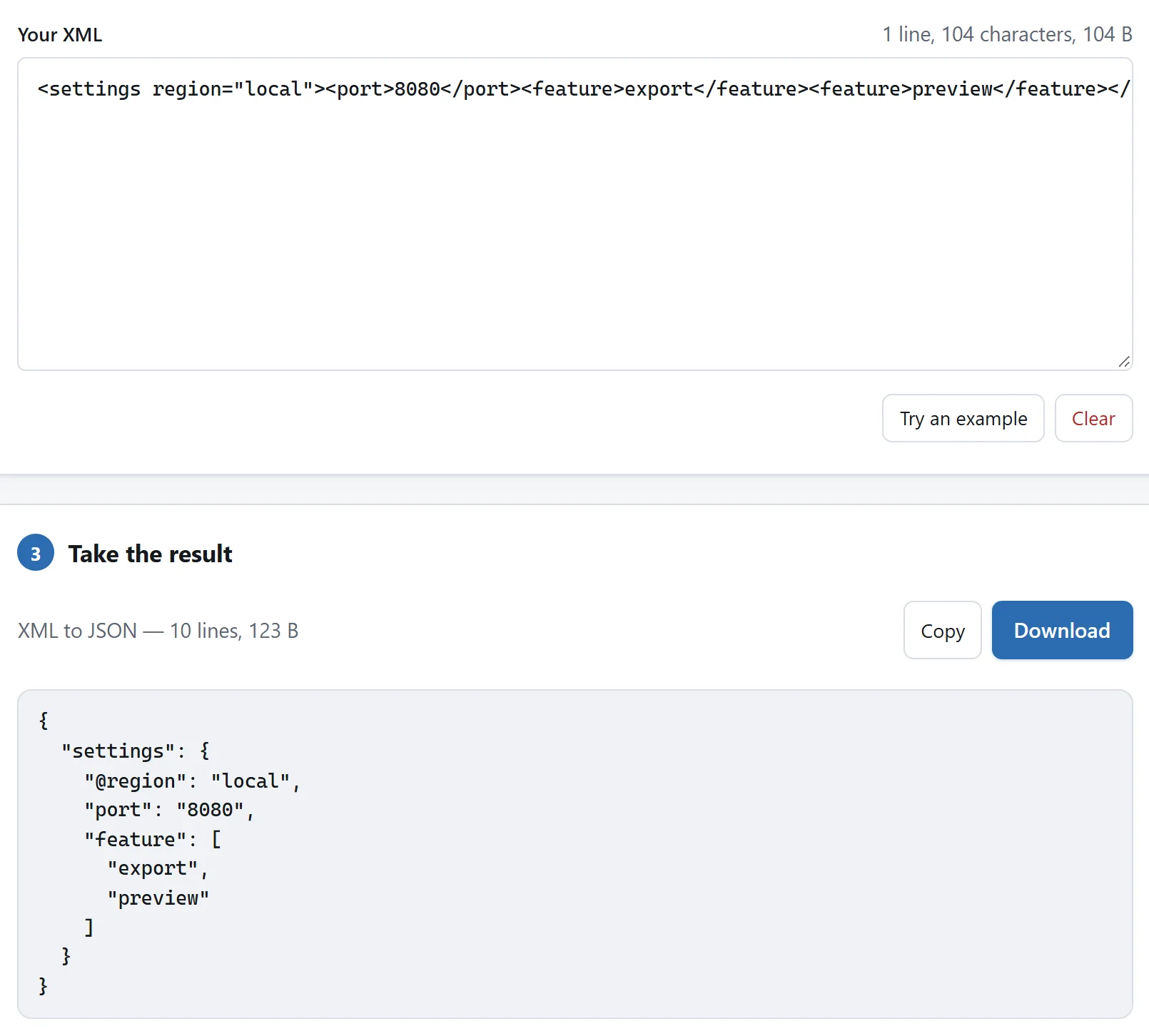Click the XML source line in the input
The height and width of the screenshot is (1036, 1149).
pos(583,88)
